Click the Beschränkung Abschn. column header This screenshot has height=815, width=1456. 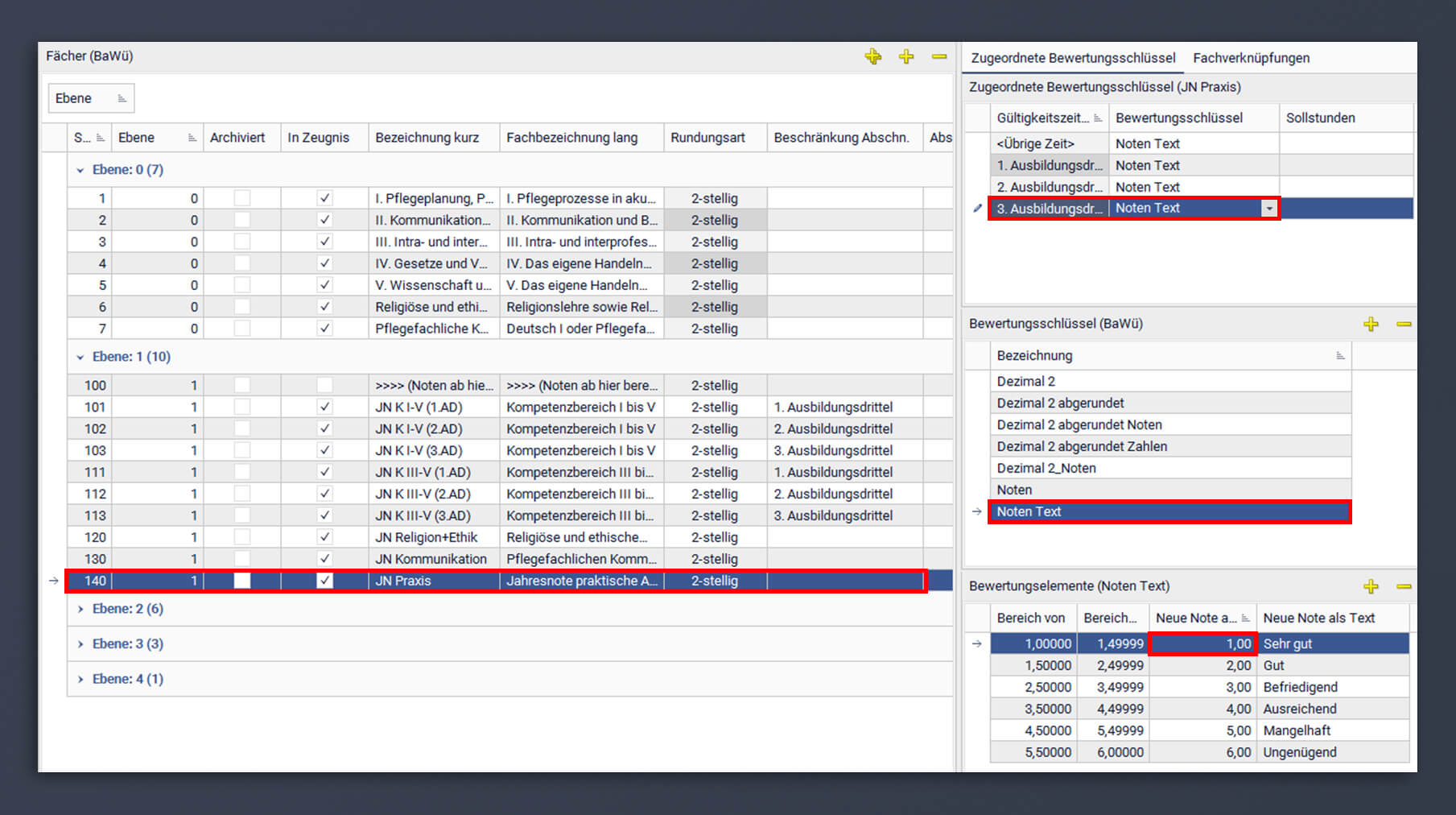(845, 138)
